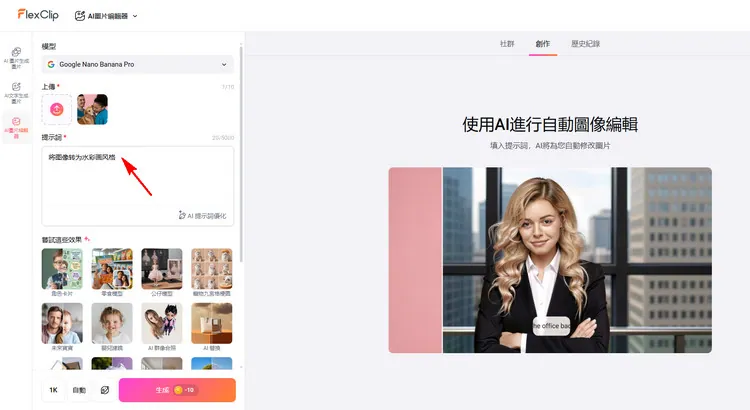
Task: Open the AI圖片生成圖片 sidebar tool
Action: (x=16, y=57)
